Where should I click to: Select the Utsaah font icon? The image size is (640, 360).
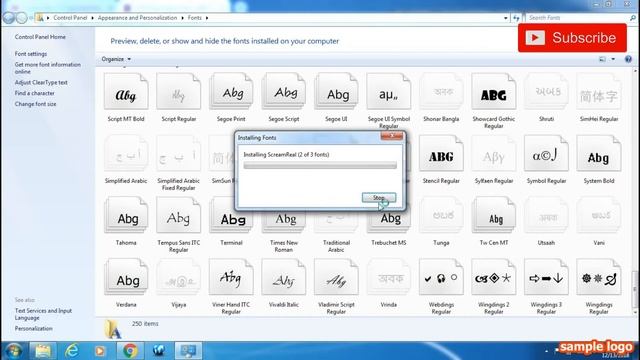pyautogui.click(x=547, y=216)
